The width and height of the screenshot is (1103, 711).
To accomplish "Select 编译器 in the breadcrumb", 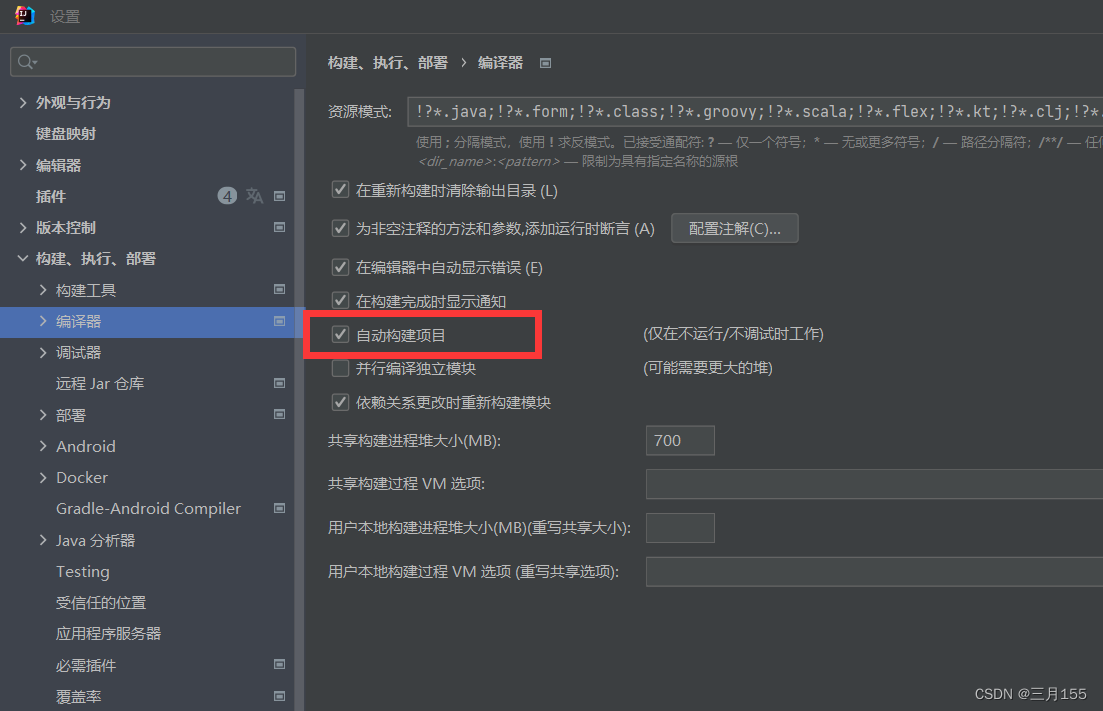I will coord(500,62).
